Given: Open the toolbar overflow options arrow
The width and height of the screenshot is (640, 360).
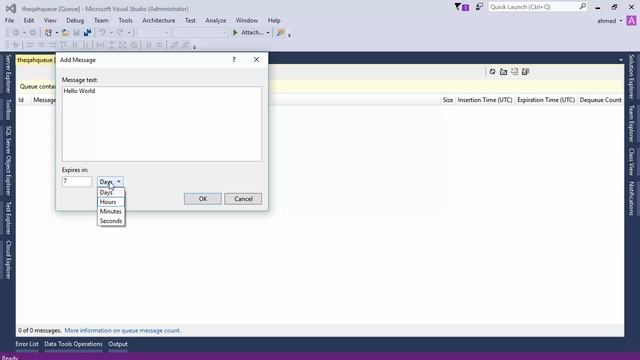Looking at the screenshot, I should tap(289, 35).
